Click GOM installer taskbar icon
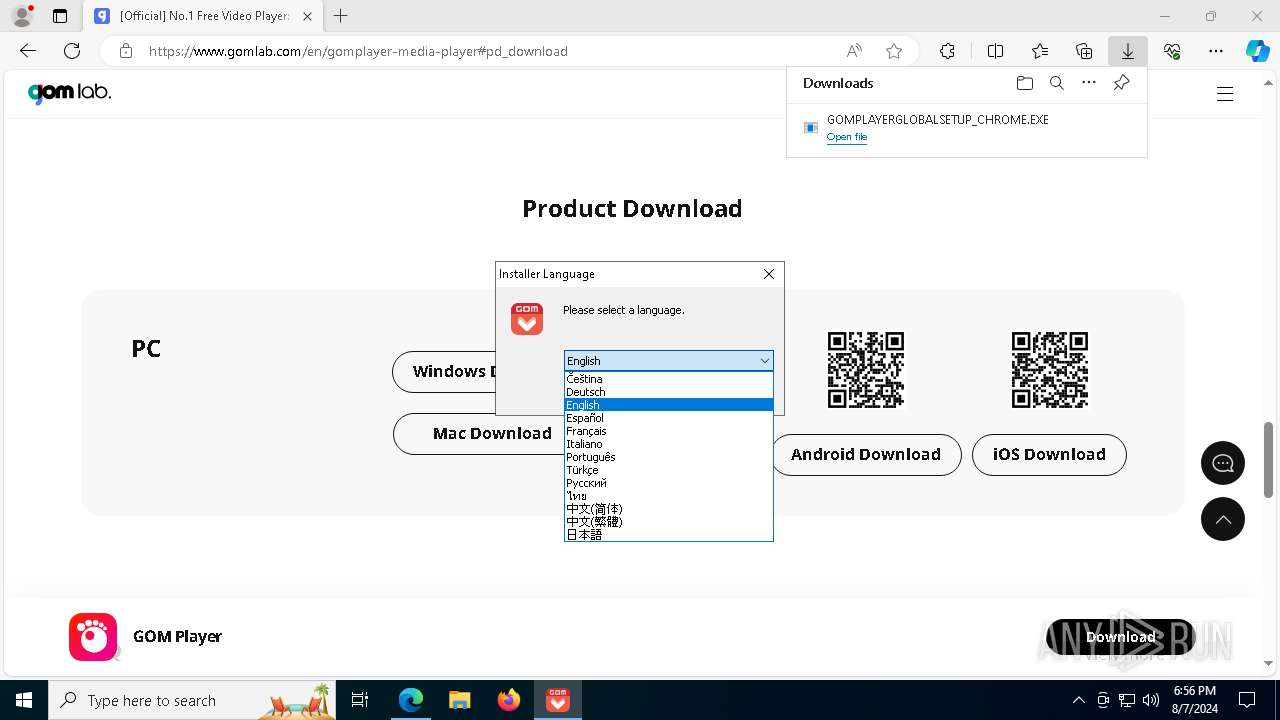The width and height of the screenshot is (1280, 720). click(x=557, y=700)
